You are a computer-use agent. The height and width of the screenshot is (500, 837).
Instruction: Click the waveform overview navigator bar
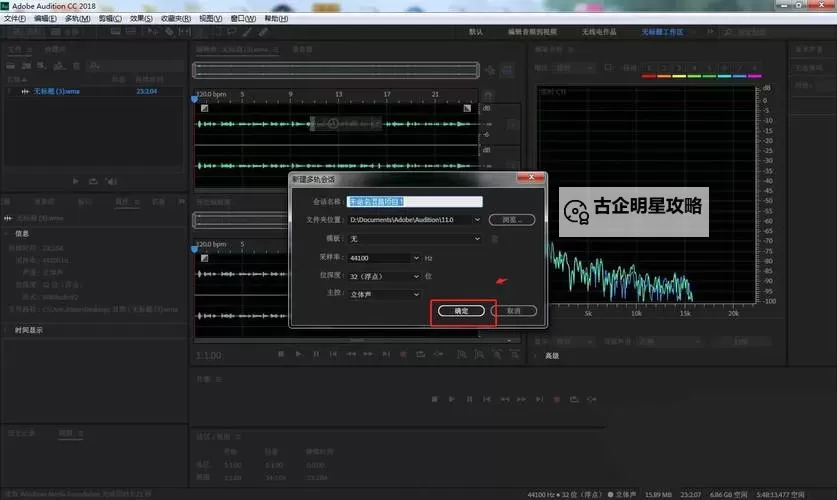coord(336,70)
